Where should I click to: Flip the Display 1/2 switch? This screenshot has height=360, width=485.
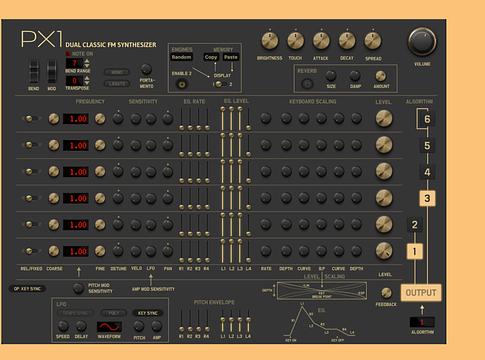click(x=221, y=84)
